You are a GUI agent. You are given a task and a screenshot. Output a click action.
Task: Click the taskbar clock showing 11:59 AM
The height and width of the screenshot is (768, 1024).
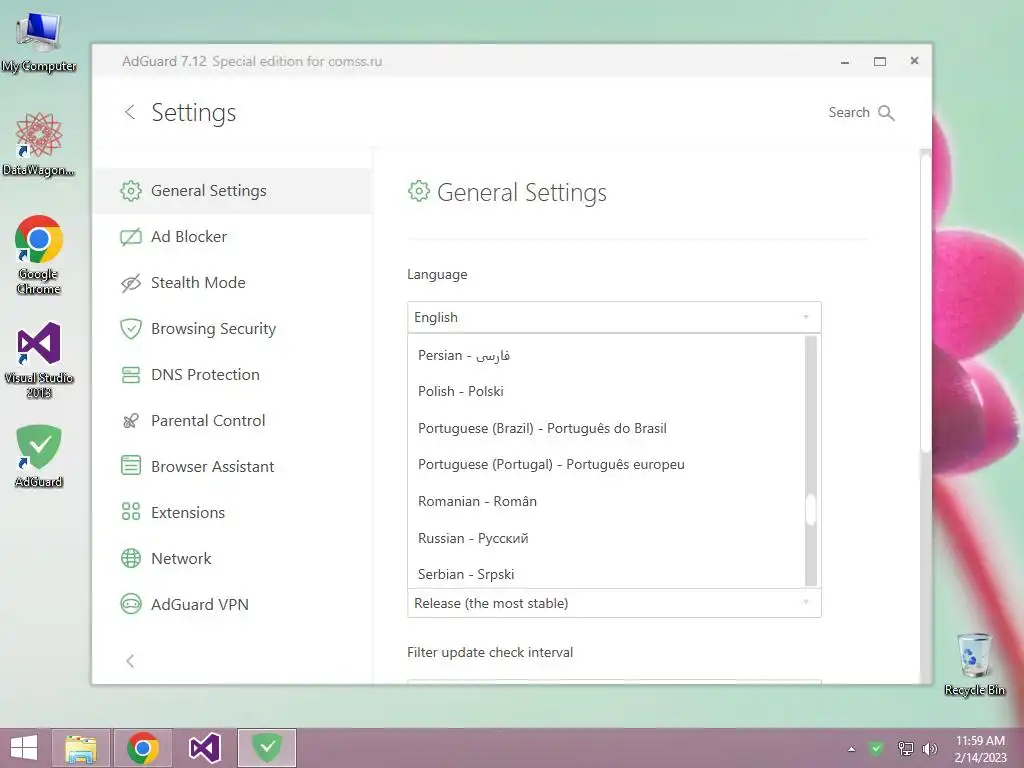point(980,749)
